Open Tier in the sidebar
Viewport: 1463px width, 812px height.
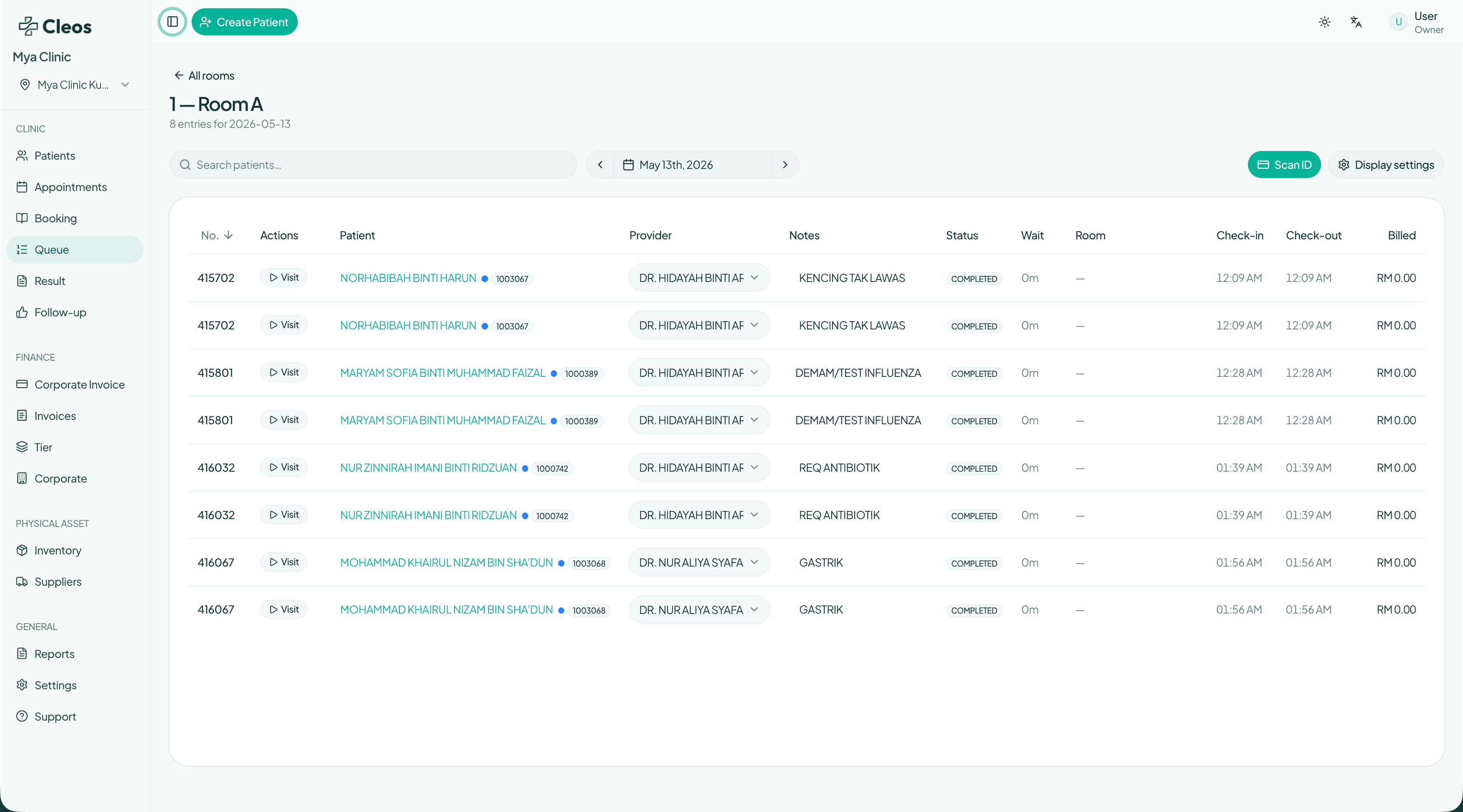pos(74,447)
